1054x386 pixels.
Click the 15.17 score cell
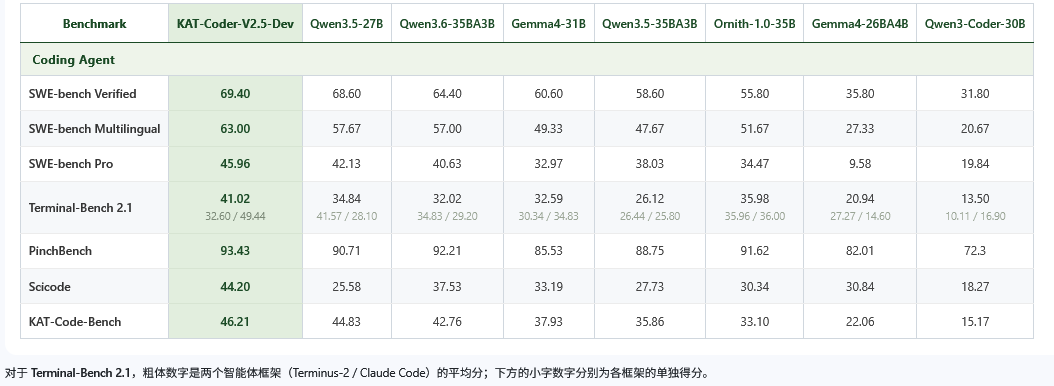pyautogui.click(x=975, y=321)
